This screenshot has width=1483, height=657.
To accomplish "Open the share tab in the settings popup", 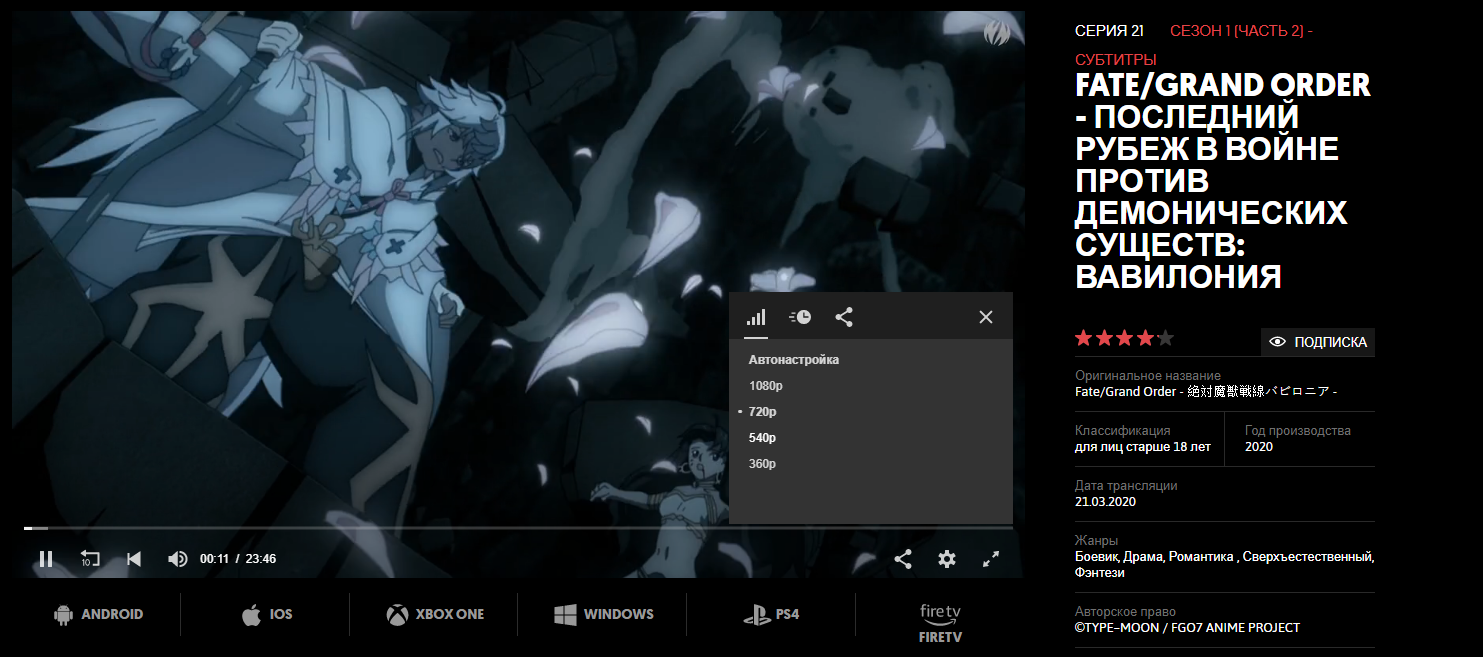I will (844, 317).
